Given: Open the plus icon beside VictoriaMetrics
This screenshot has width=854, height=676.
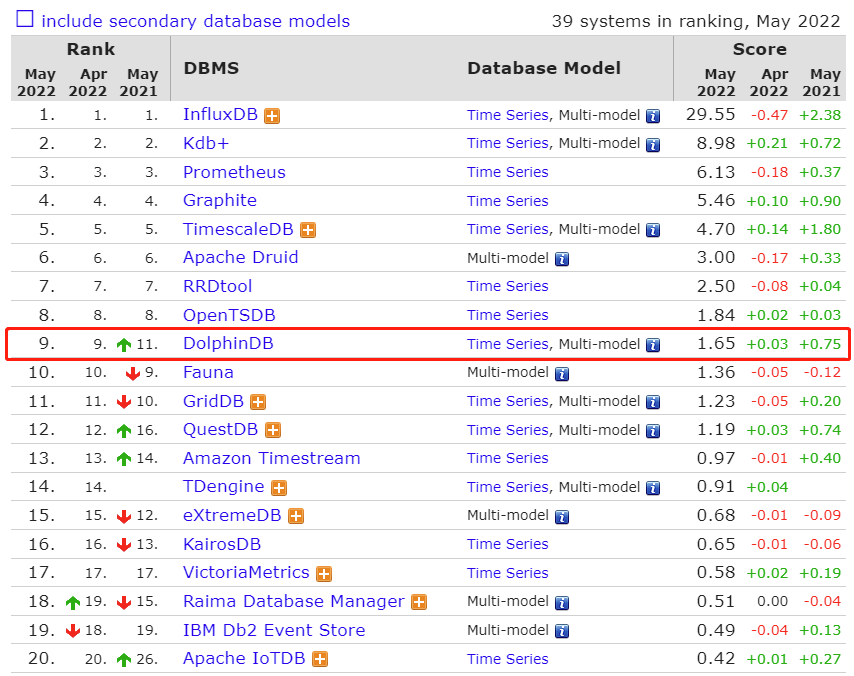Looking at the screenshot, I should [324, 574].
